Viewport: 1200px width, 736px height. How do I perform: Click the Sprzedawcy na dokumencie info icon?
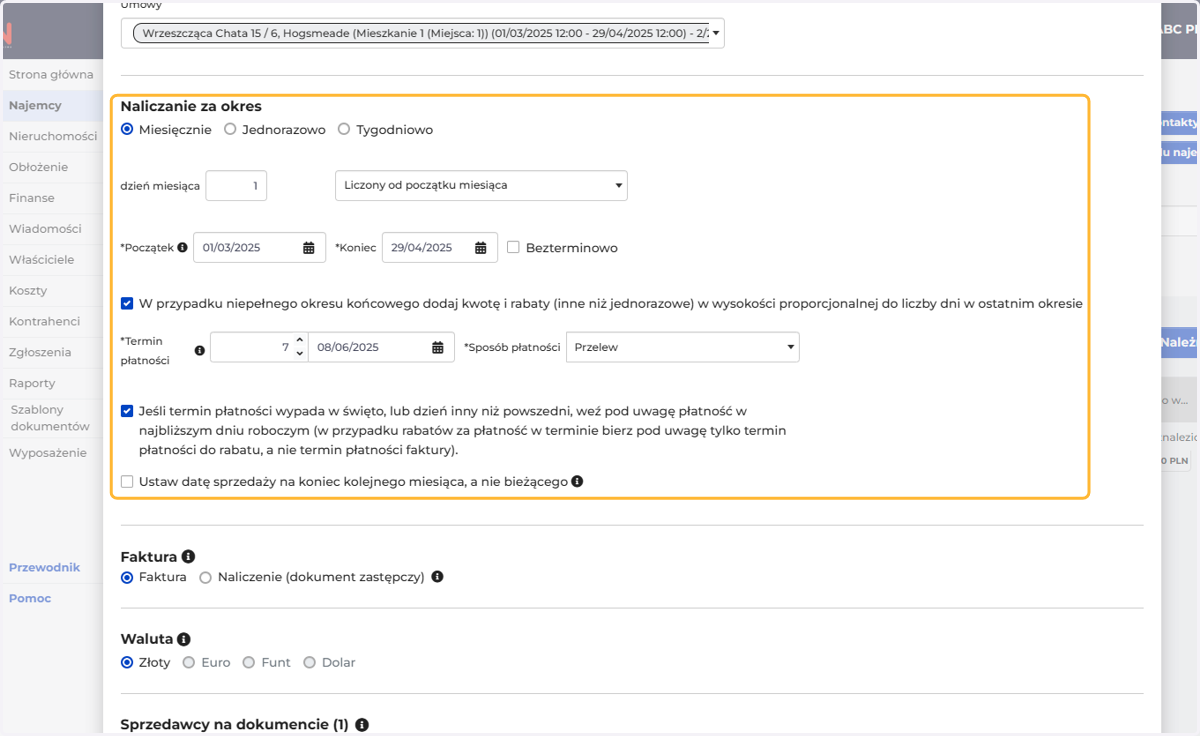pyautogui.click(x=362, y=724)
